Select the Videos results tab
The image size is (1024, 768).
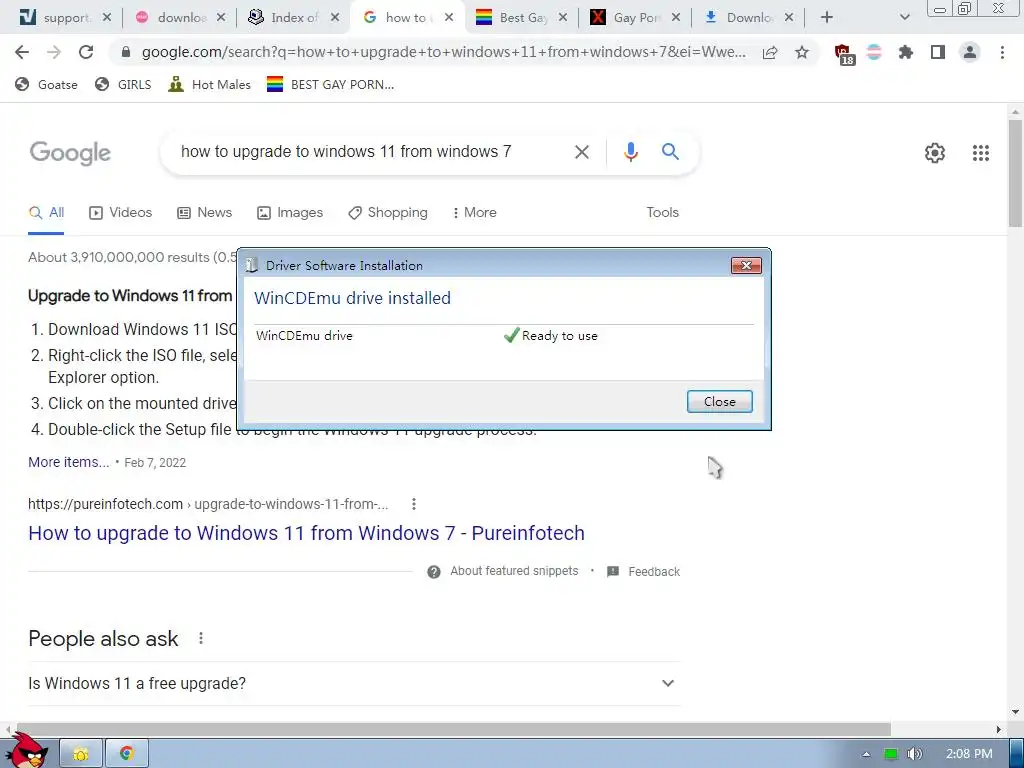120,212
